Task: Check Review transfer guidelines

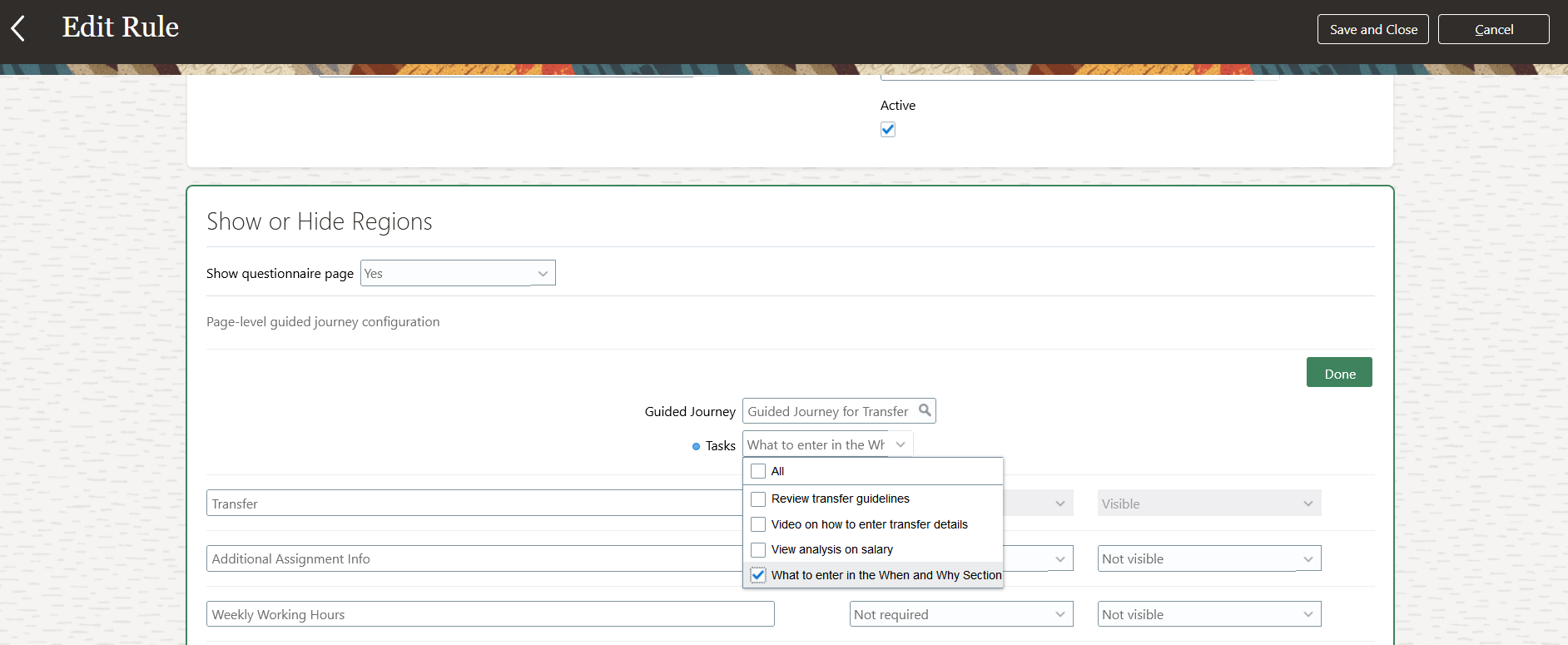Action: [758, 499]
